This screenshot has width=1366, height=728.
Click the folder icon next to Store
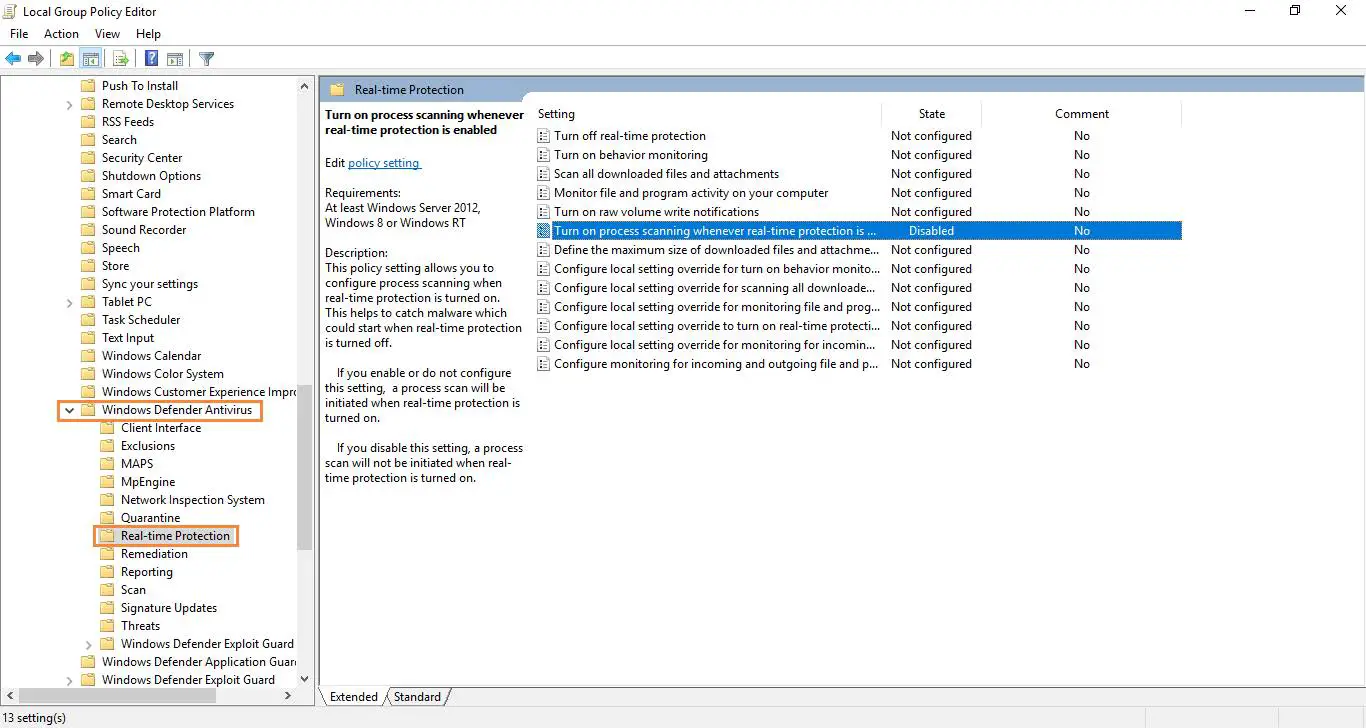[88, 266]
